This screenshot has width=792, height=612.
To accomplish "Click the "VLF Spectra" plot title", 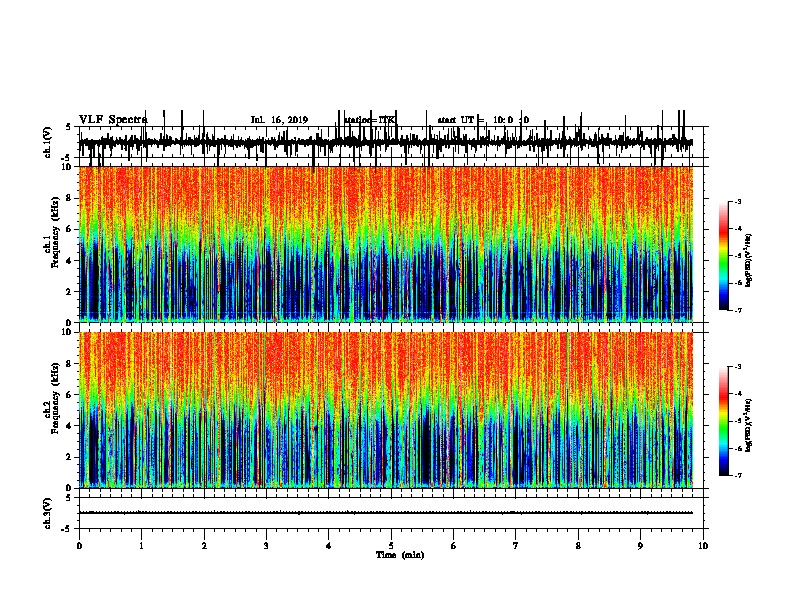I will 113,120.
